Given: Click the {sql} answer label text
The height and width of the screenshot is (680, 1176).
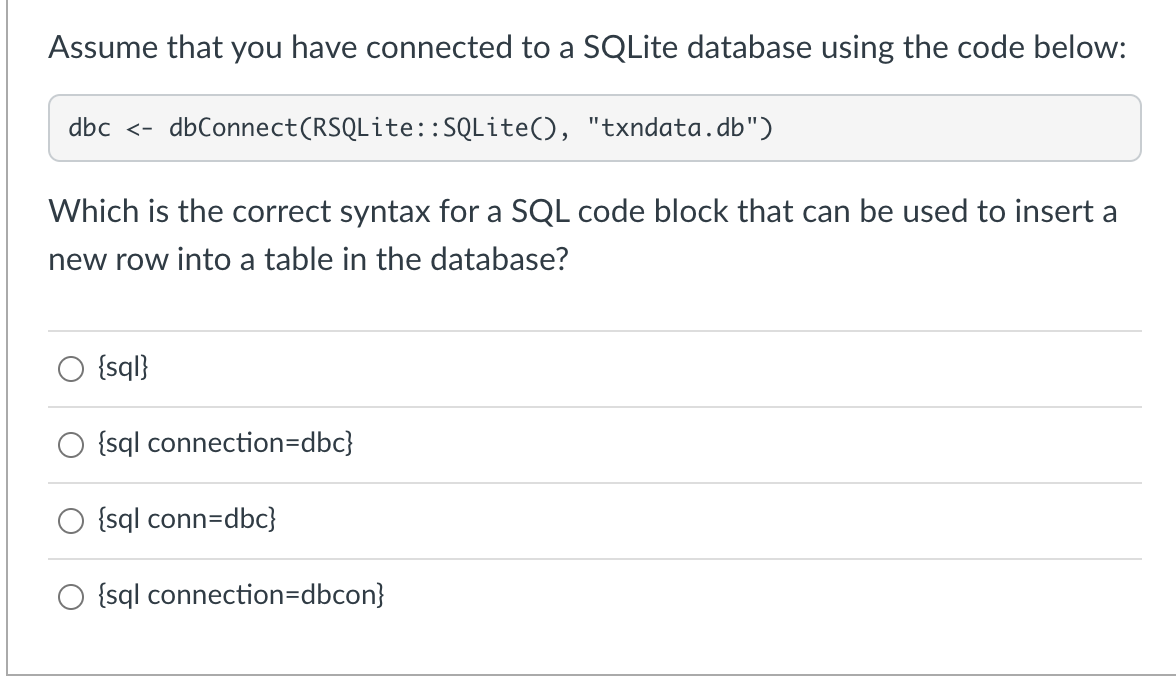Looking at the screenshot, I should click(124, 367).
